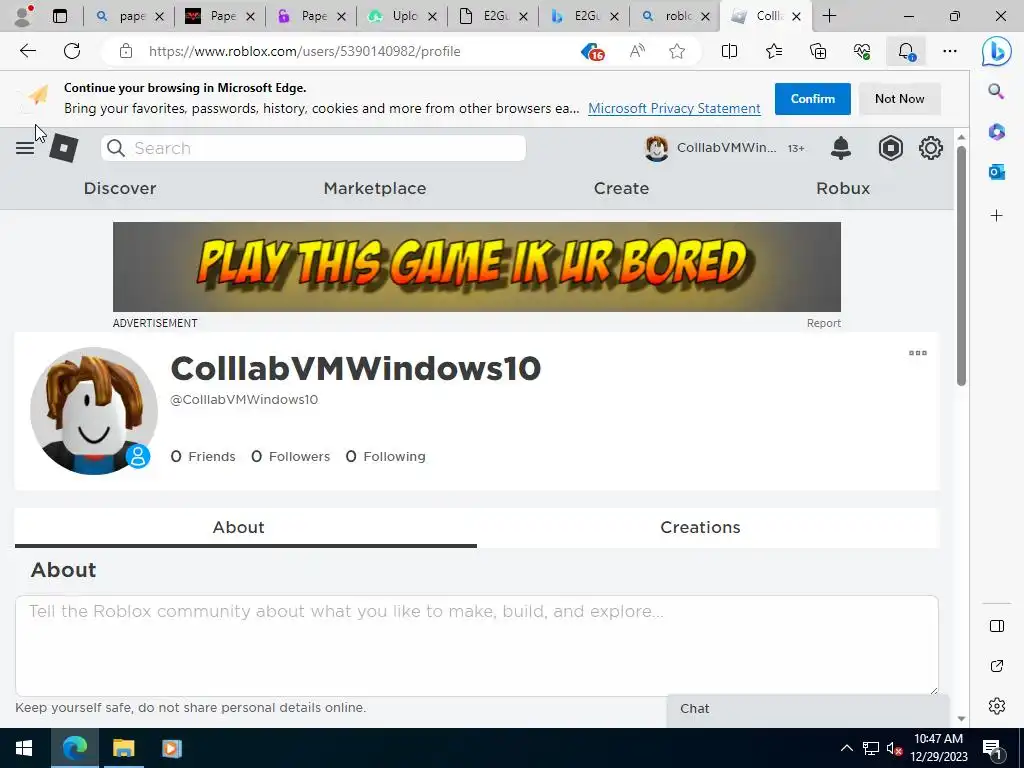Open the Microsoft 365 sidebar icon
Viewport: 1024px width, 768px height.
coord(996,132)
